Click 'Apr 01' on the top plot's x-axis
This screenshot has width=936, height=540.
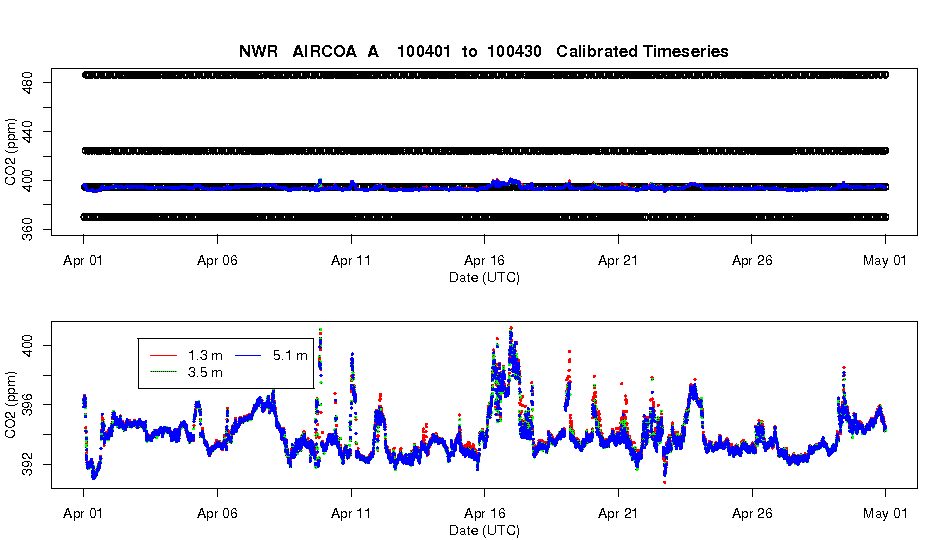[x=83, y=260]
